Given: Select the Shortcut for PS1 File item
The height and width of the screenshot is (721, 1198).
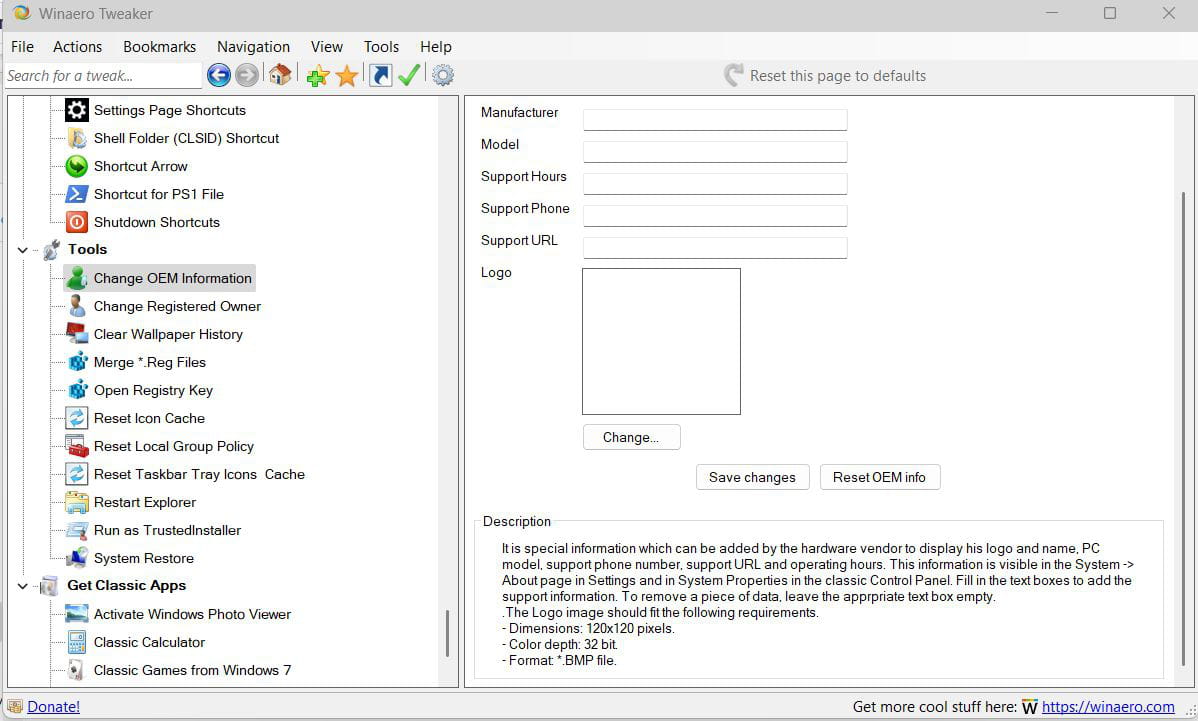Looking at the screenshot, I should pos(158,194).
